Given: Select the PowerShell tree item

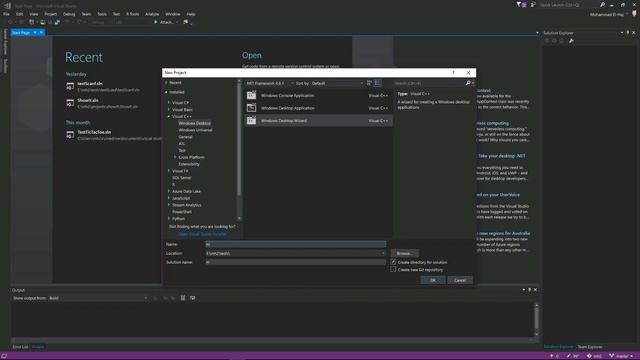Looking at the screenshot, I should [182, 212].
